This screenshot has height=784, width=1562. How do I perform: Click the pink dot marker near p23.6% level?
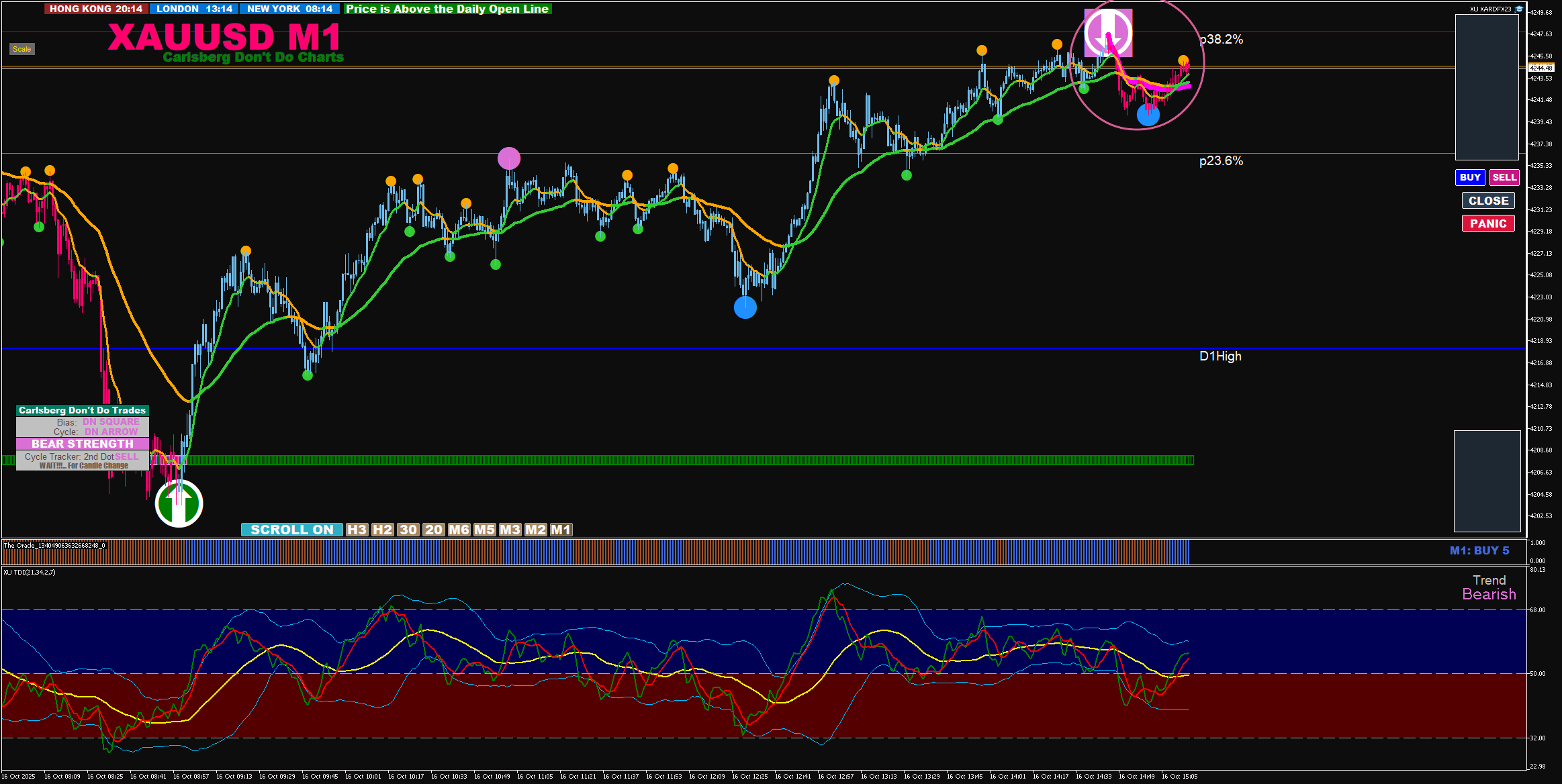[508, 159]
